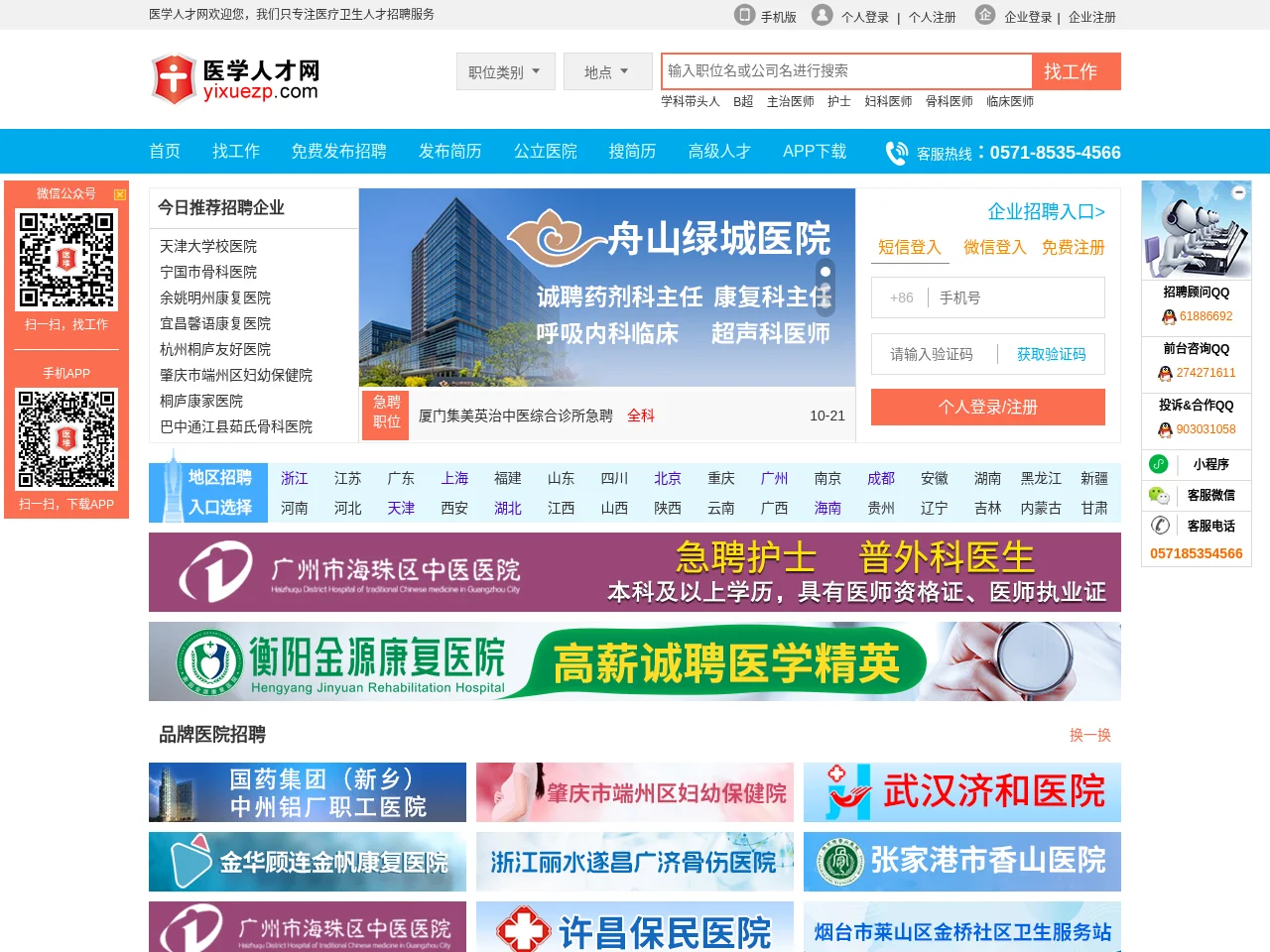Image resolution: width=1270 pixels, height=952 pixels.
Task: Click 换一换 to refresh brand hospitals
Action: (1090, 735)
